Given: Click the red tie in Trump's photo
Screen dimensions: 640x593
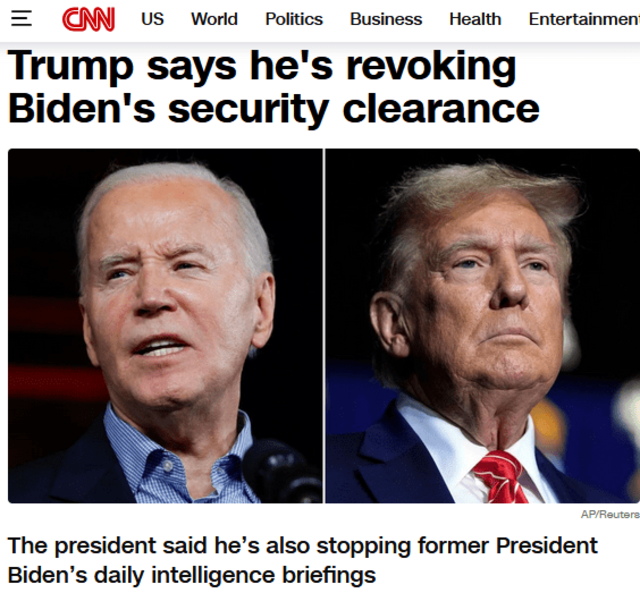Looking at the screenshot, I should [x=502, y=477].
